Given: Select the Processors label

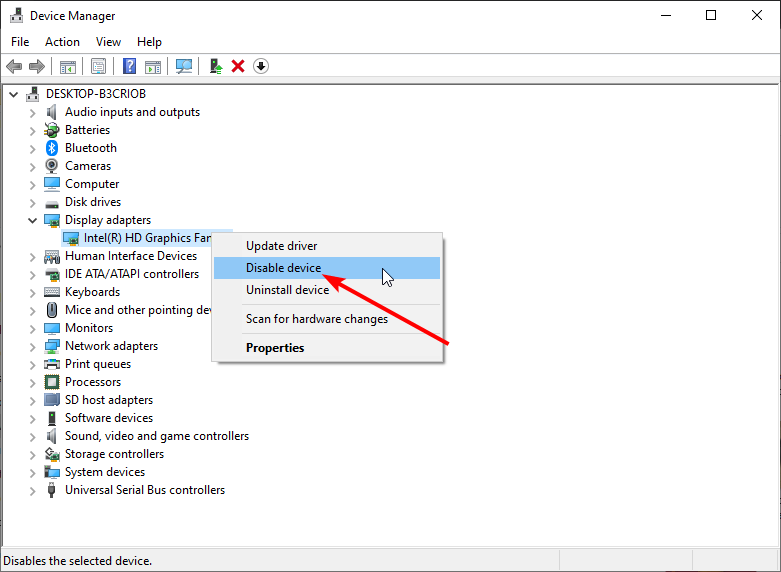Looking at the screenshot, I should (x=93, y=382).
